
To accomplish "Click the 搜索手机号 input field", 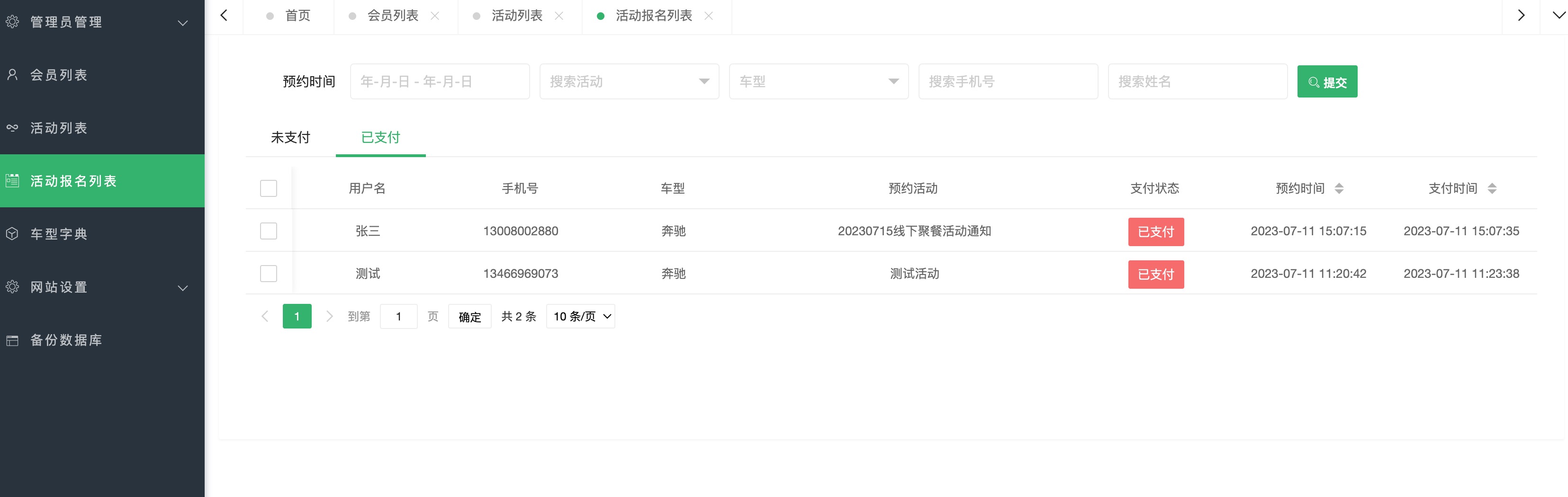I will (x=1008, y=81).
